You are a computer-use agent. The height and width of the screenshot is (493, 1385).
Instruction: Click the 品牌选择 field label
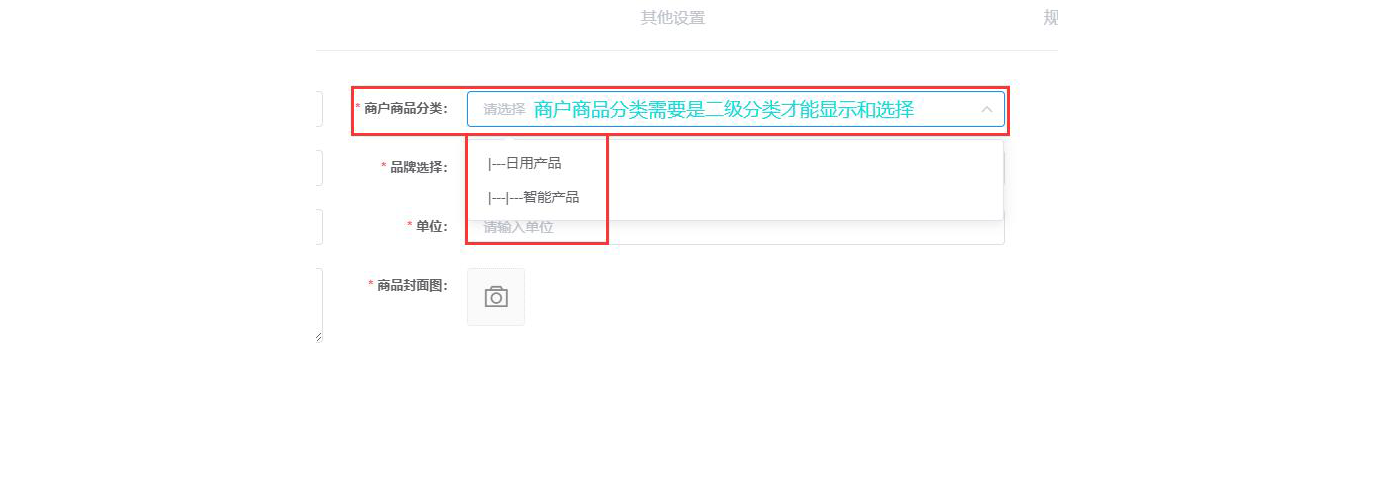pos(418,167)
